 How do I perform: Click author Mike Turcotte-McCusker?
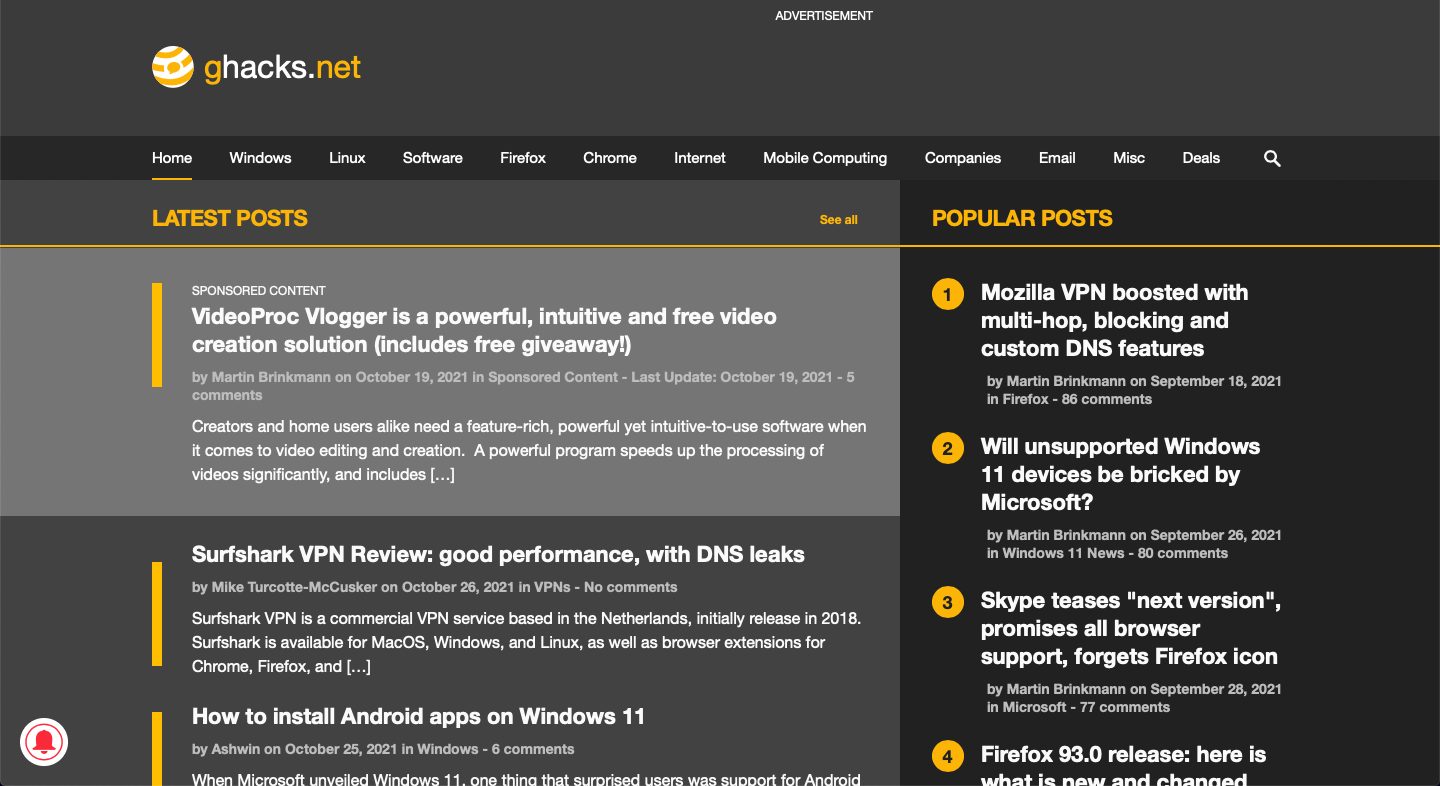[294, 587]
